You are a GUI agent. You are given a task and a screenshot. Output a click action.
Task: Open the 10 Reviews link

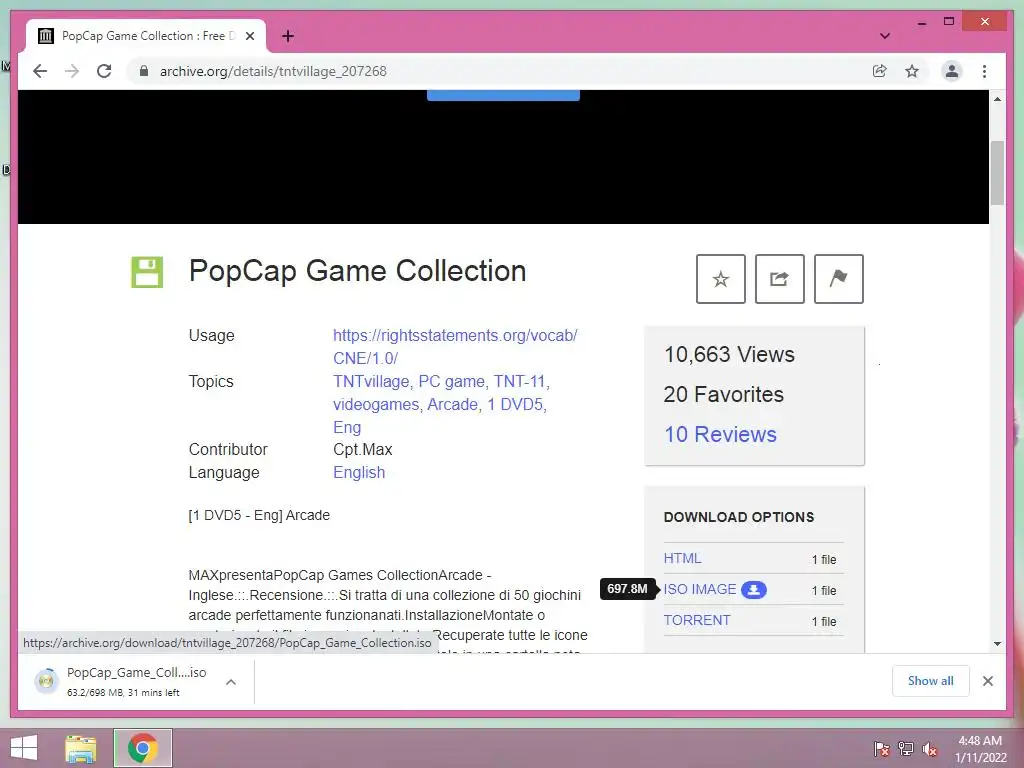click(720, 434)
